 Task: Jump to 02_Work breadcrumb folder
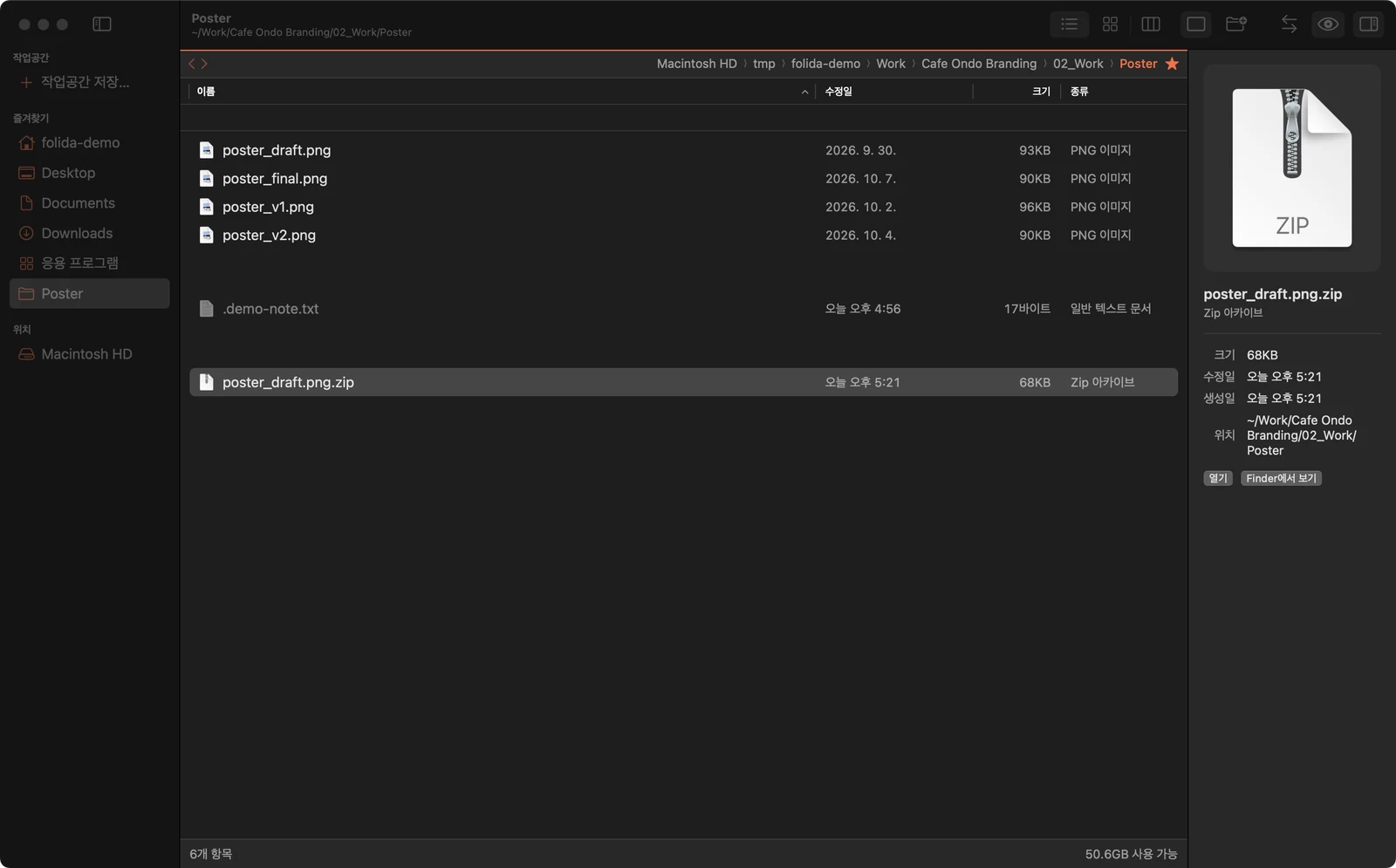pyautogui.click(x=1078, y=64)
